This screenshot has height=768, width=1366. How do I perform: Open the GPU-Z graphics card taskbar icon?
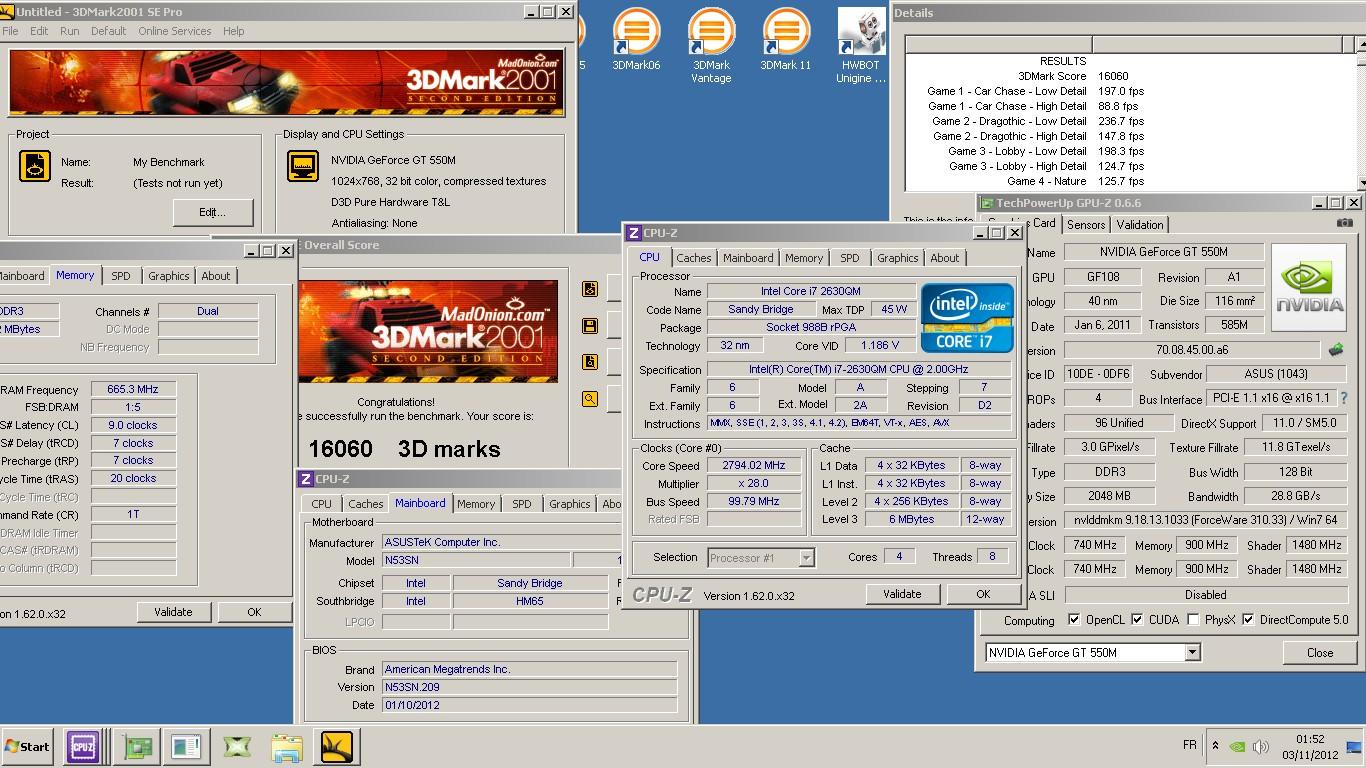tap(137, 746)
